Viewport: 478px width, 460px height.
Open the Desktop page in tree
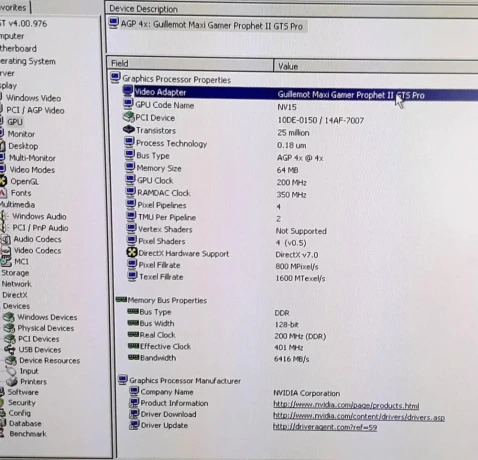(23, 146)
